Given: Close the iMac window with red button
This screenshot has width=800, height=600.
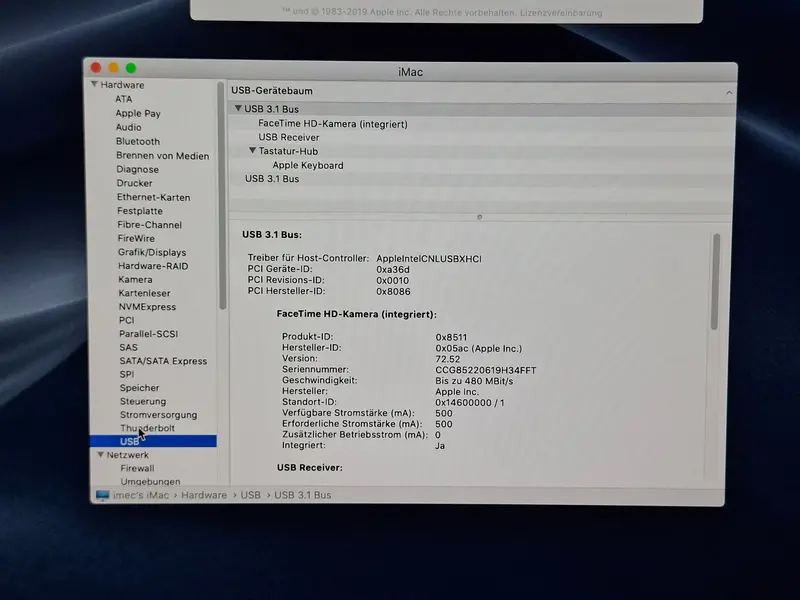Looking at the screenshot, I should tap(96, 67).
